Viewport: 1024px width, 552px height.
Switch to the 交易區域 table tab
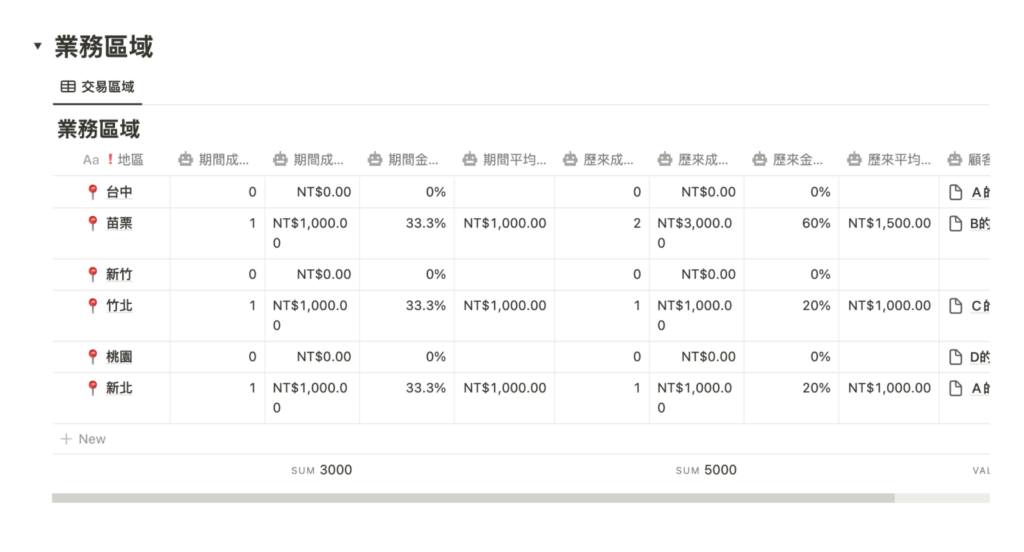(x=98, y=87)
